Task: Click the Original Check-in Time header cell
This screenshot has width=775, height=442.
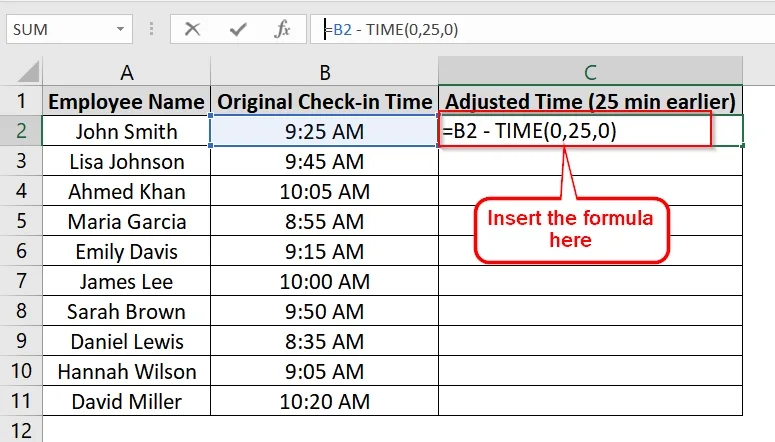Action: click(324, 101)
